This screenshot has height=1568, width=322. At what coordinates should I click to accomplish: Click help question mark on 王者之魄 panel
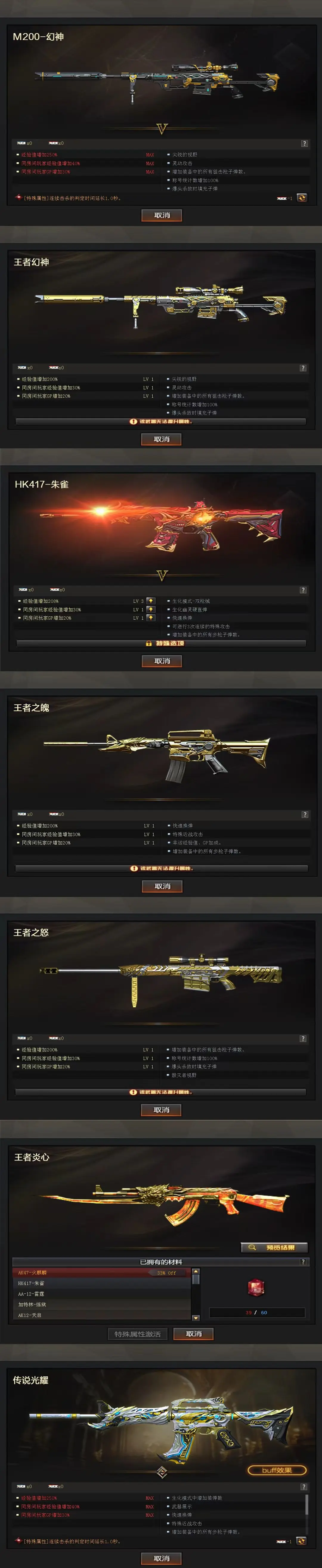tap(305, 814)
